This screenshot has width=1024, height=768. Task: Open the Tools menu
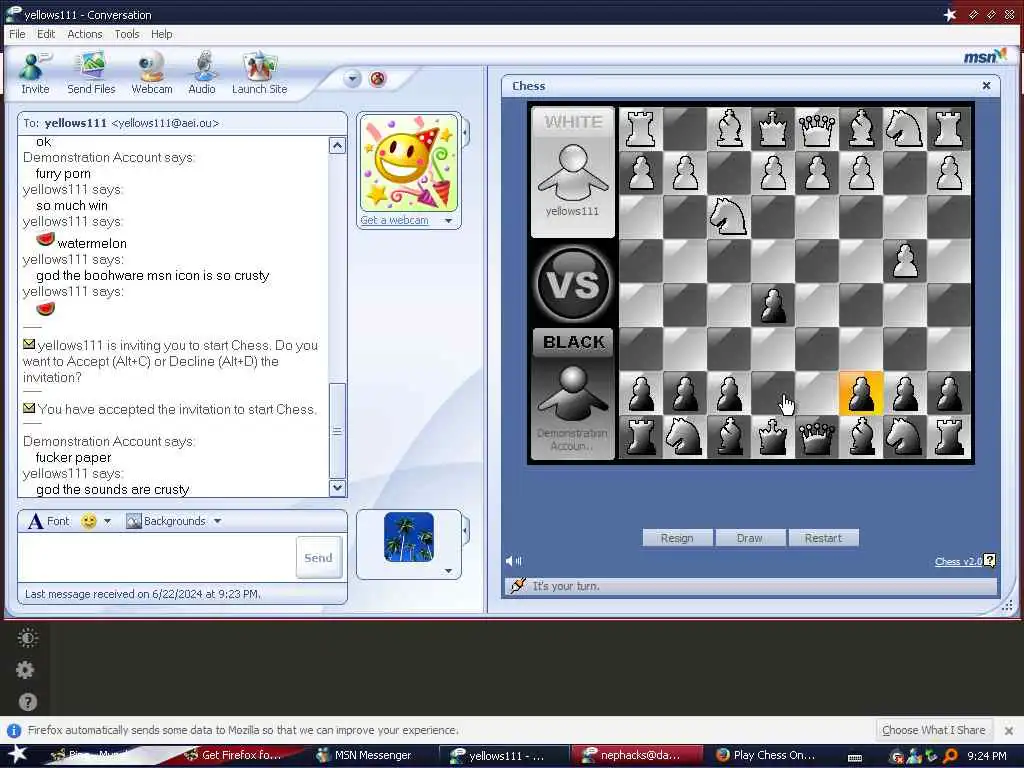click(127, 34)
